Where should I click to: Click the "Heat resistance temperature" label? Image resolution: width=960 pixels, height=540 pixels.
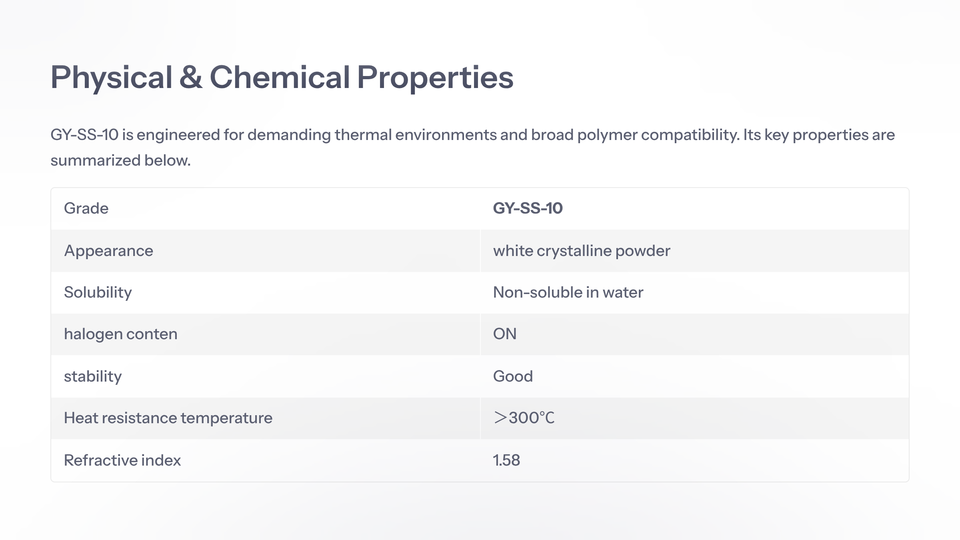[168, 418]
